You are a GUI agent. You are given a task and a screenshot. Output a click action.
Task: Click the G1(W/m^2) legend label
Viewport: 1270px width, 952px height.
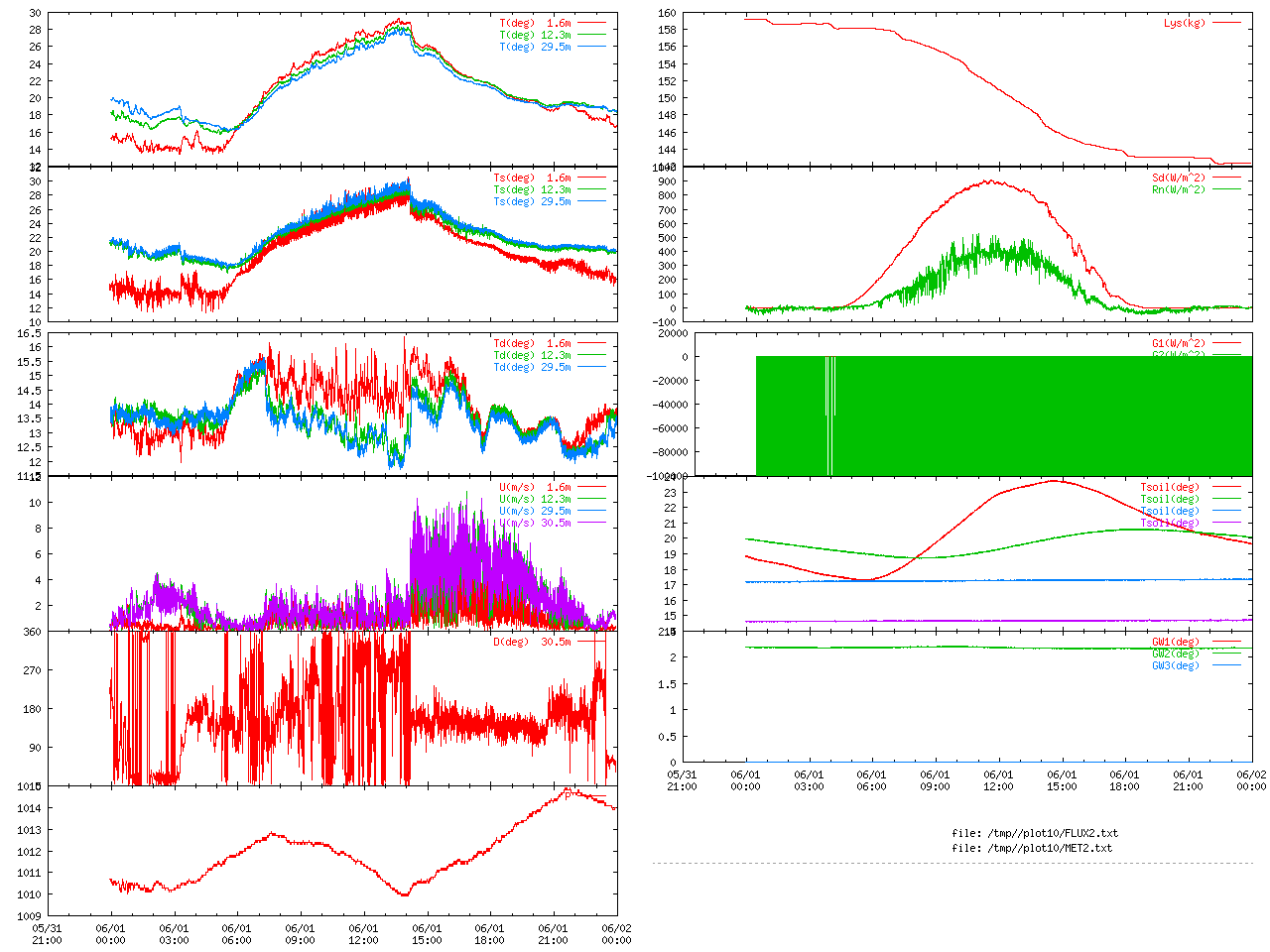1179,344
